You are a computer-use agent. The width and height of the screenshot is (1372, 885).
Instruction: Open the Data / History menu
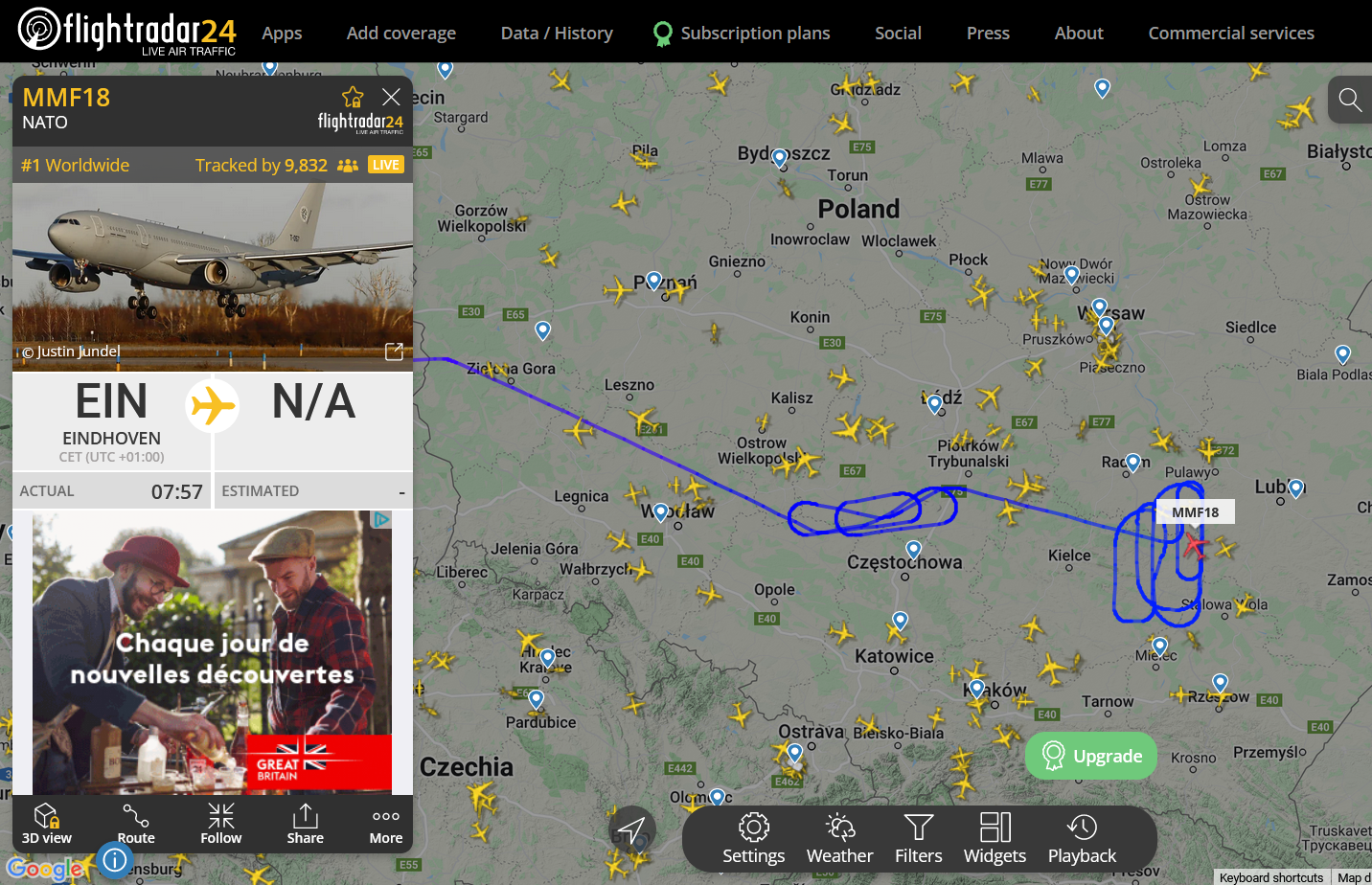click(557, 33)
